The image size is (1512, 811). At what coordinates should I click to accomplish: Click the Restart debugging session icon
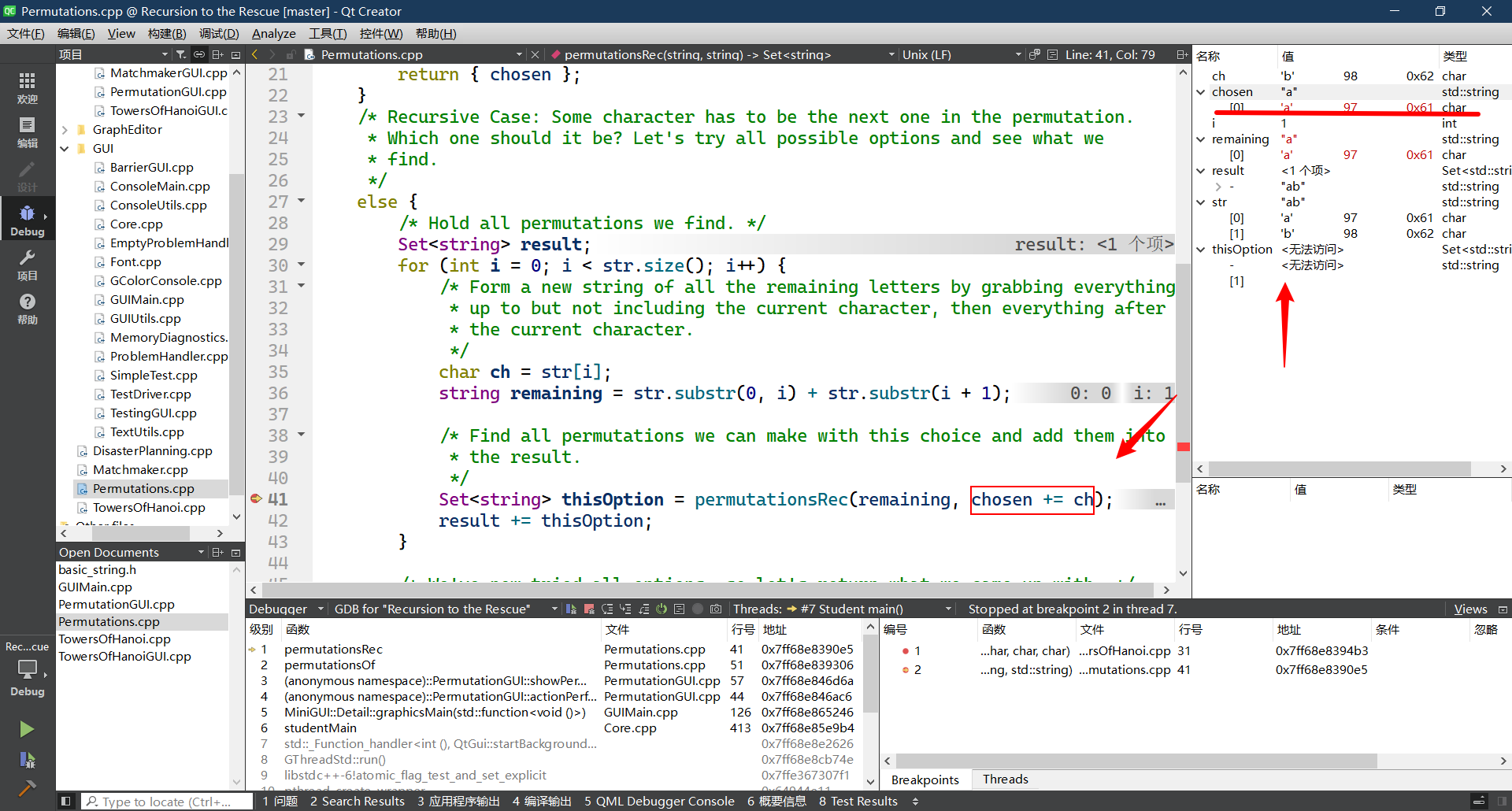661,609
